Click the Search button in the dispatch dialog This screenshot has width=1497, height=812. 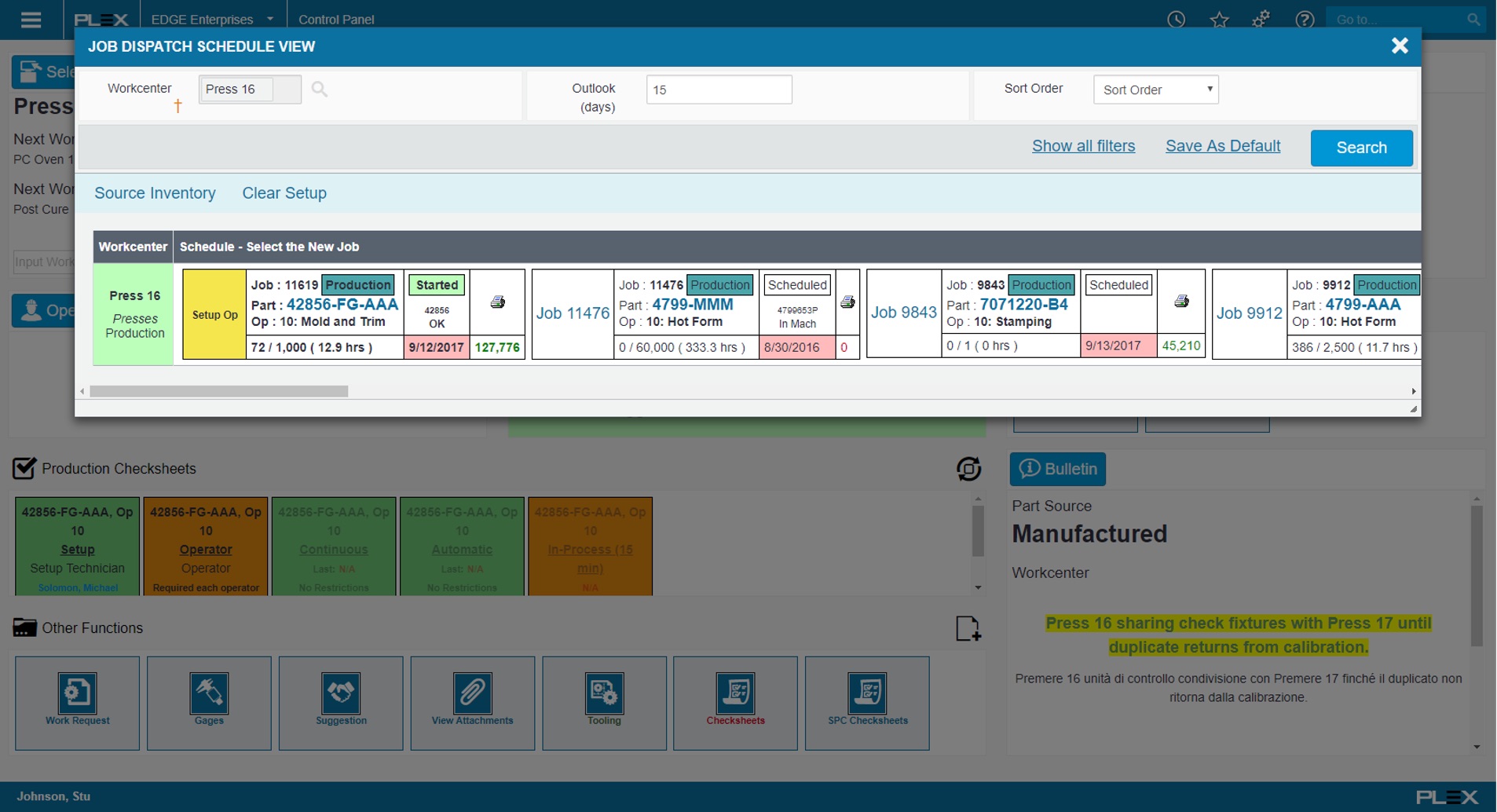pyautogui.click(x=1361, y=148)
